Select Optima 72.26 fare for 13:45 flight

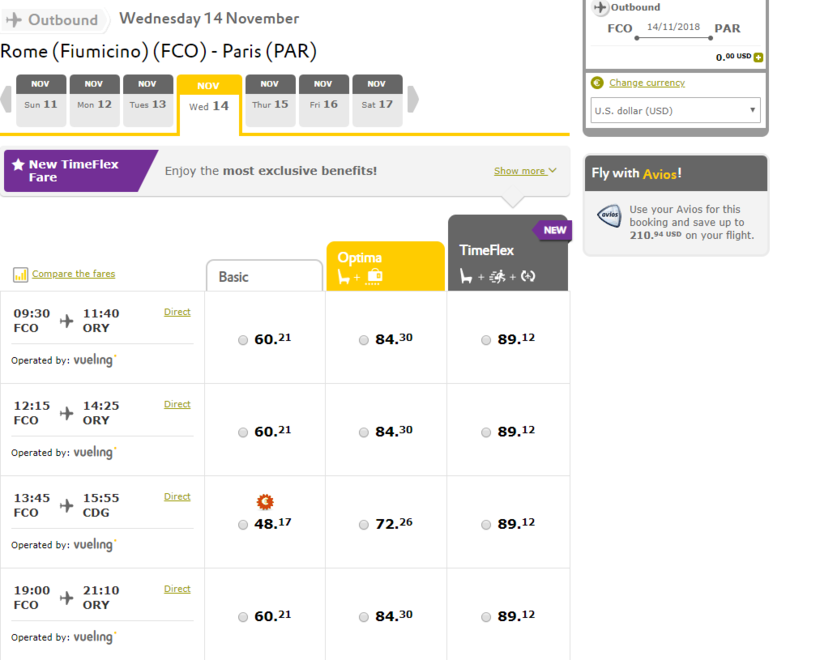(x=363, y=524)
